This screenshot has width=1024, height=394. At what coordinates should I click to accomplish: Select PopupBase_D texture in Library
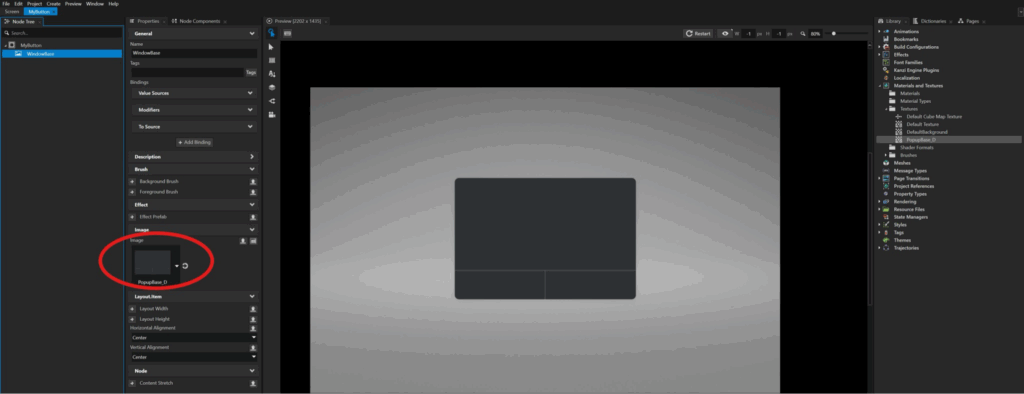pyautogui.click(x=921, y=140)
